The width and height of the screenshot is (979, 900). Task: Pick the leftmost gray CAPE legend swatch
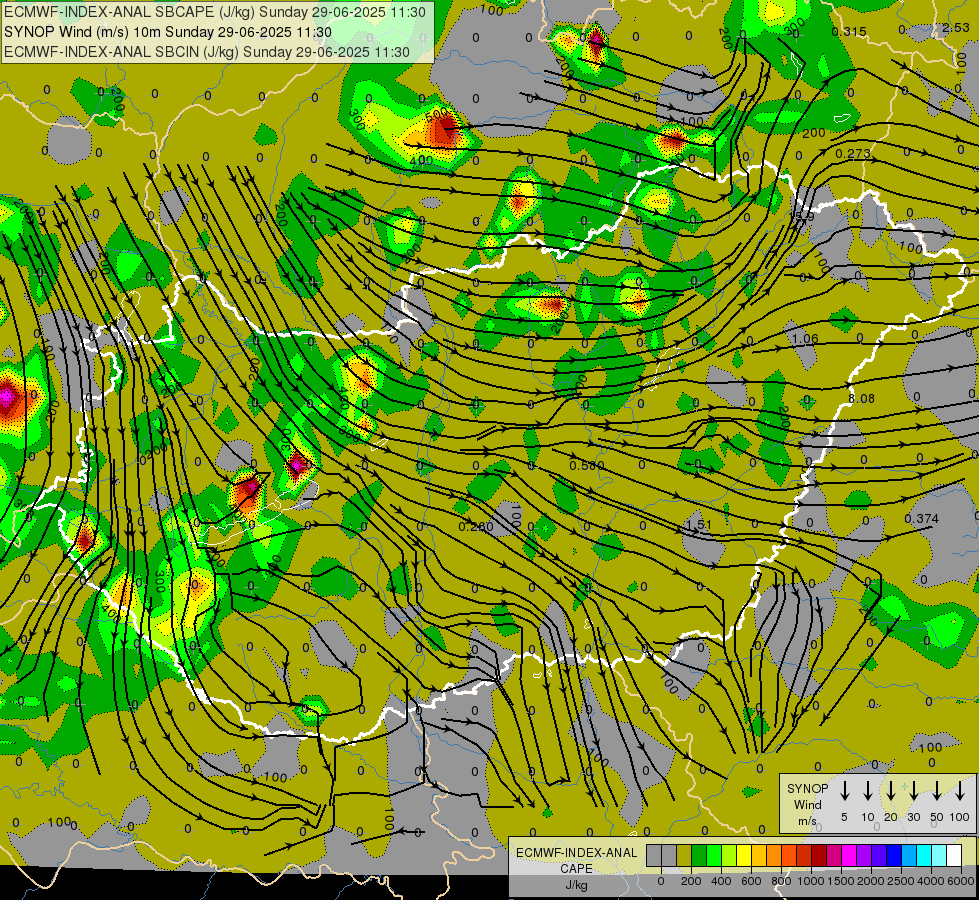point(654,855)
